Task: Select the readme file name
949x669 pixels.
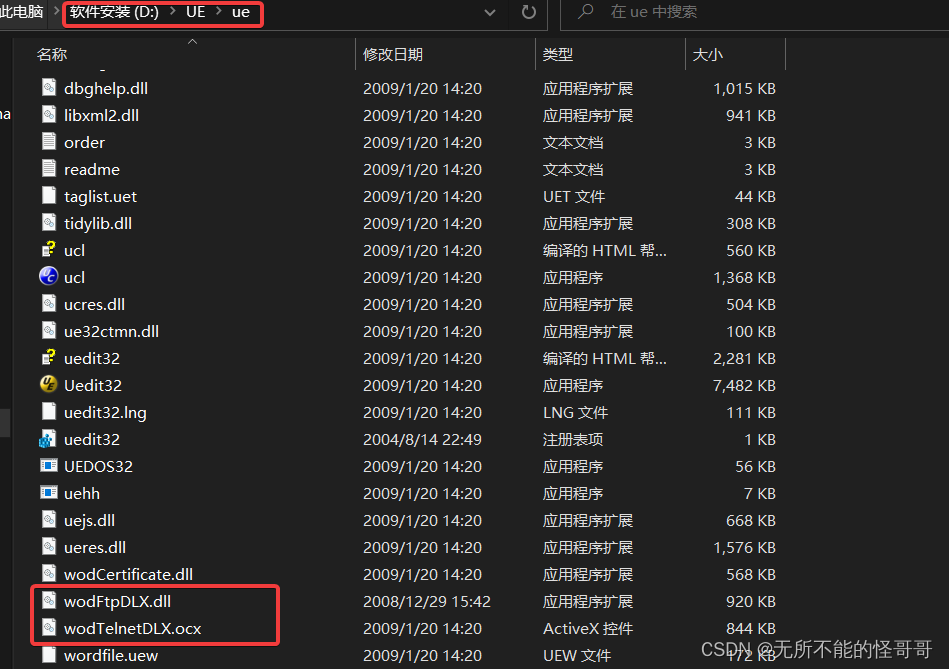Action: click(92, 170)
